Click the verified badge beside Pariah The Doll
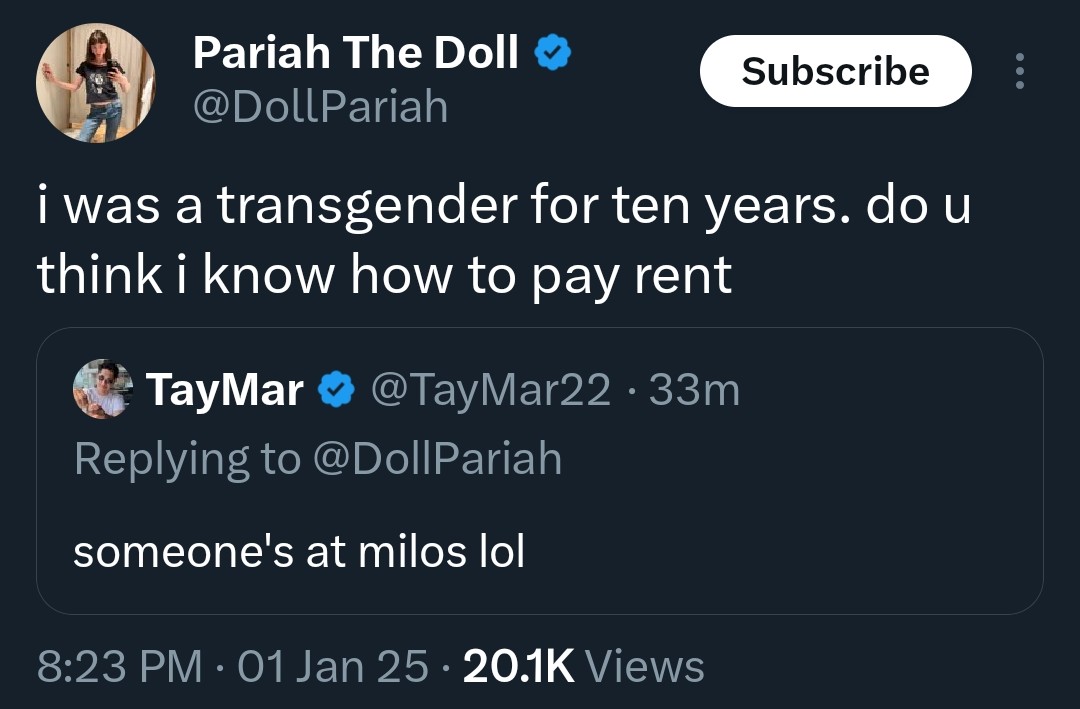The width and height of the screenshot is (1080, 709). point(552,52)
